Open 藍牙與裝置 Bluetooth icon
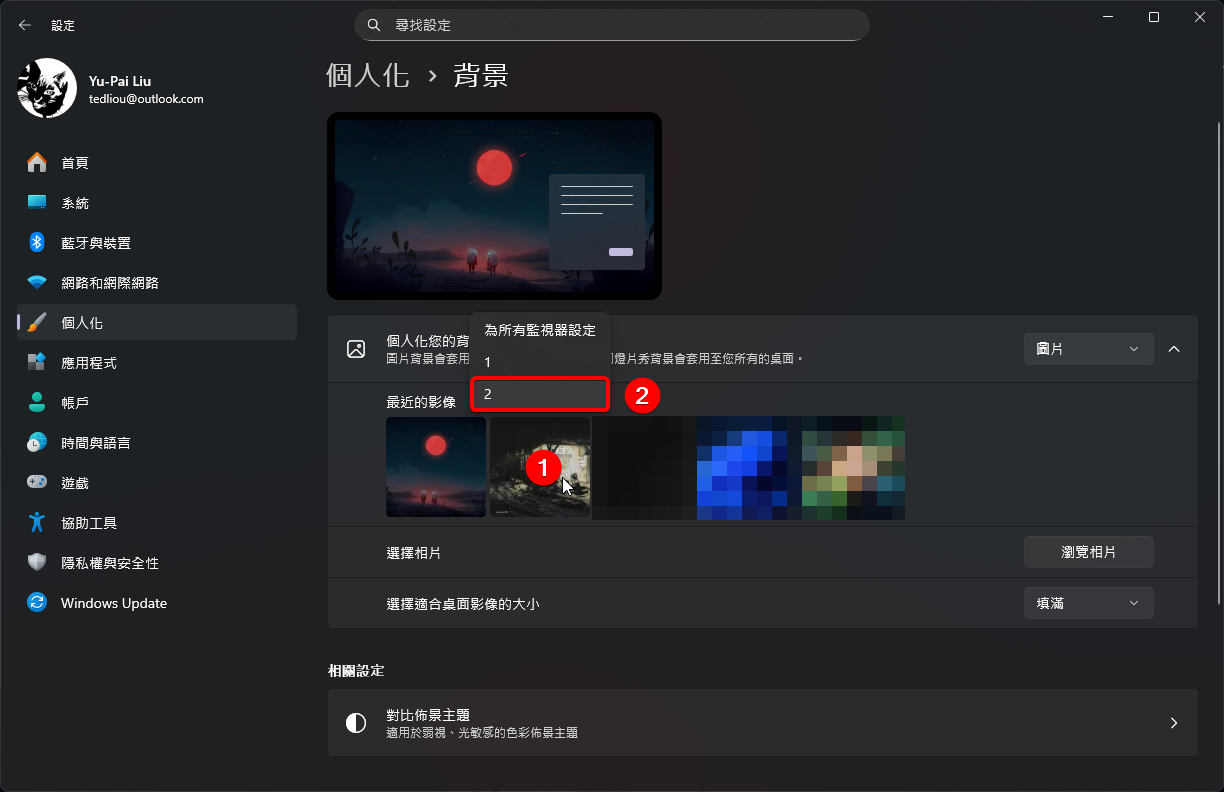The height and width of the screenshot is (792, 1224). point(37,242)
